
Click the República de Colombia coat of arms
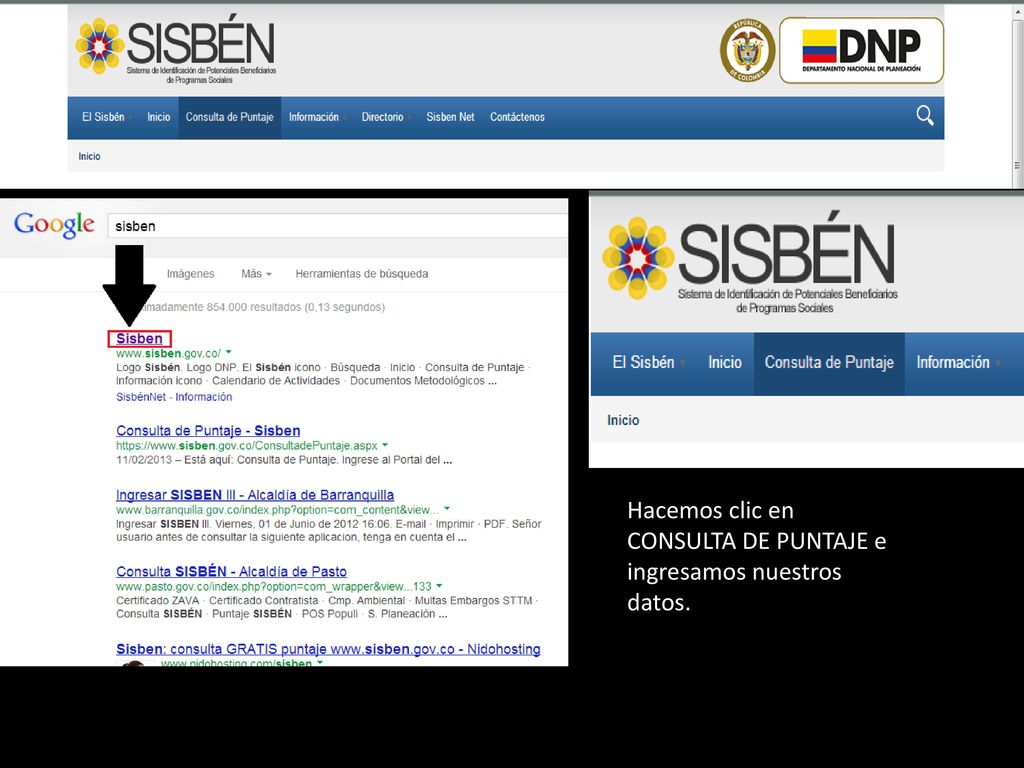tap(747, 50)
